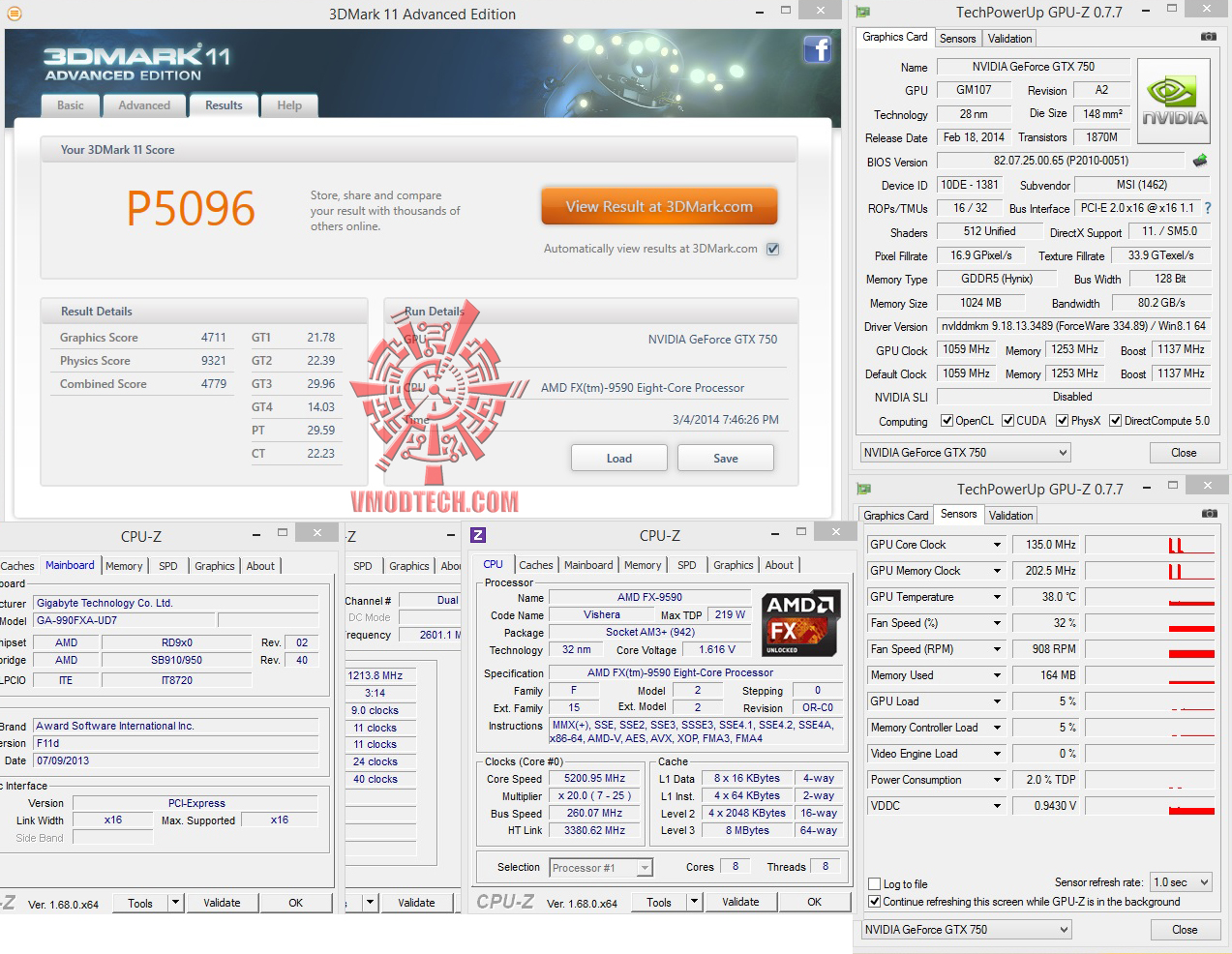Click the Physics Score value 9321
Viewport: 1232px width, 954px height.
coord(214,361)
